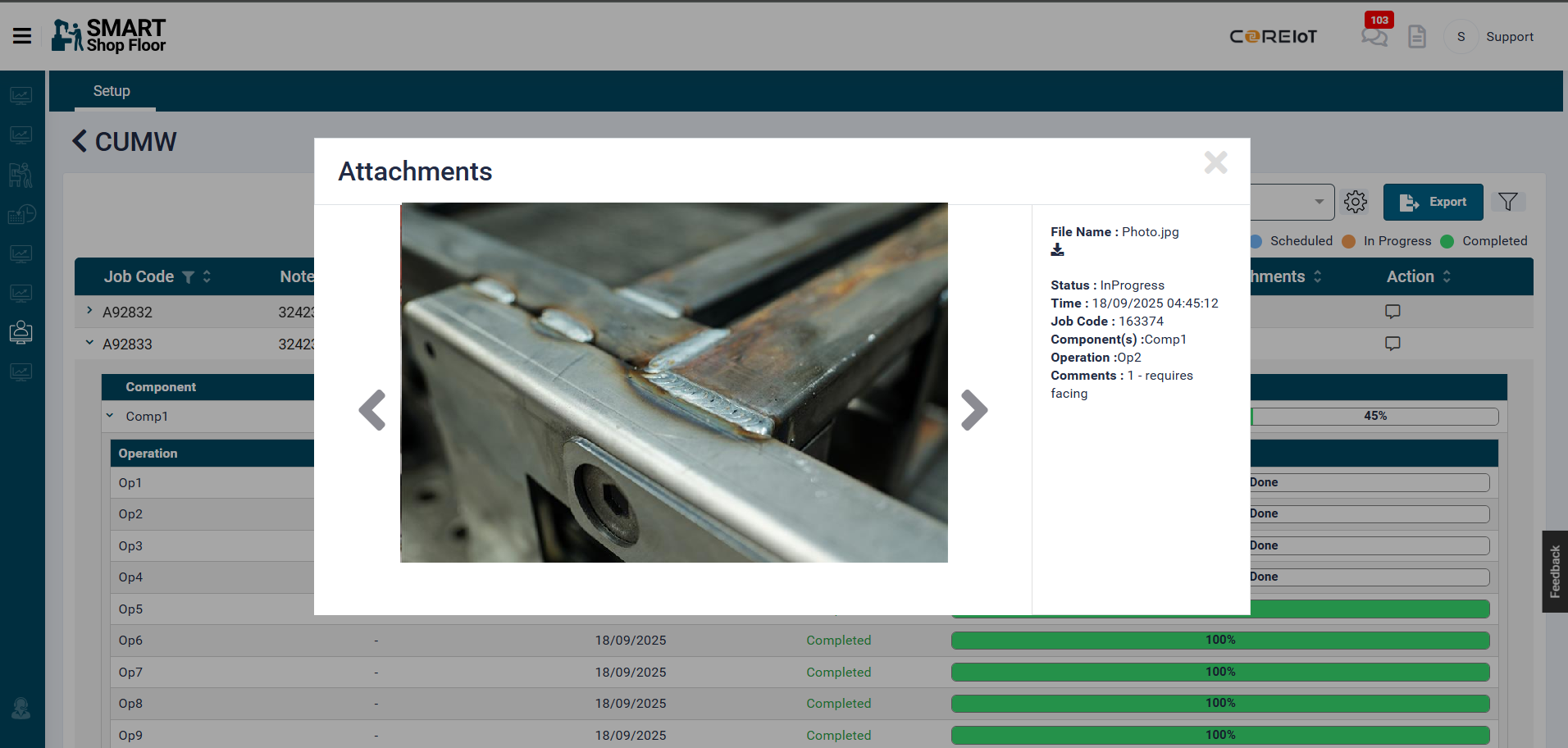Click the Export button

click(1432, 202)
